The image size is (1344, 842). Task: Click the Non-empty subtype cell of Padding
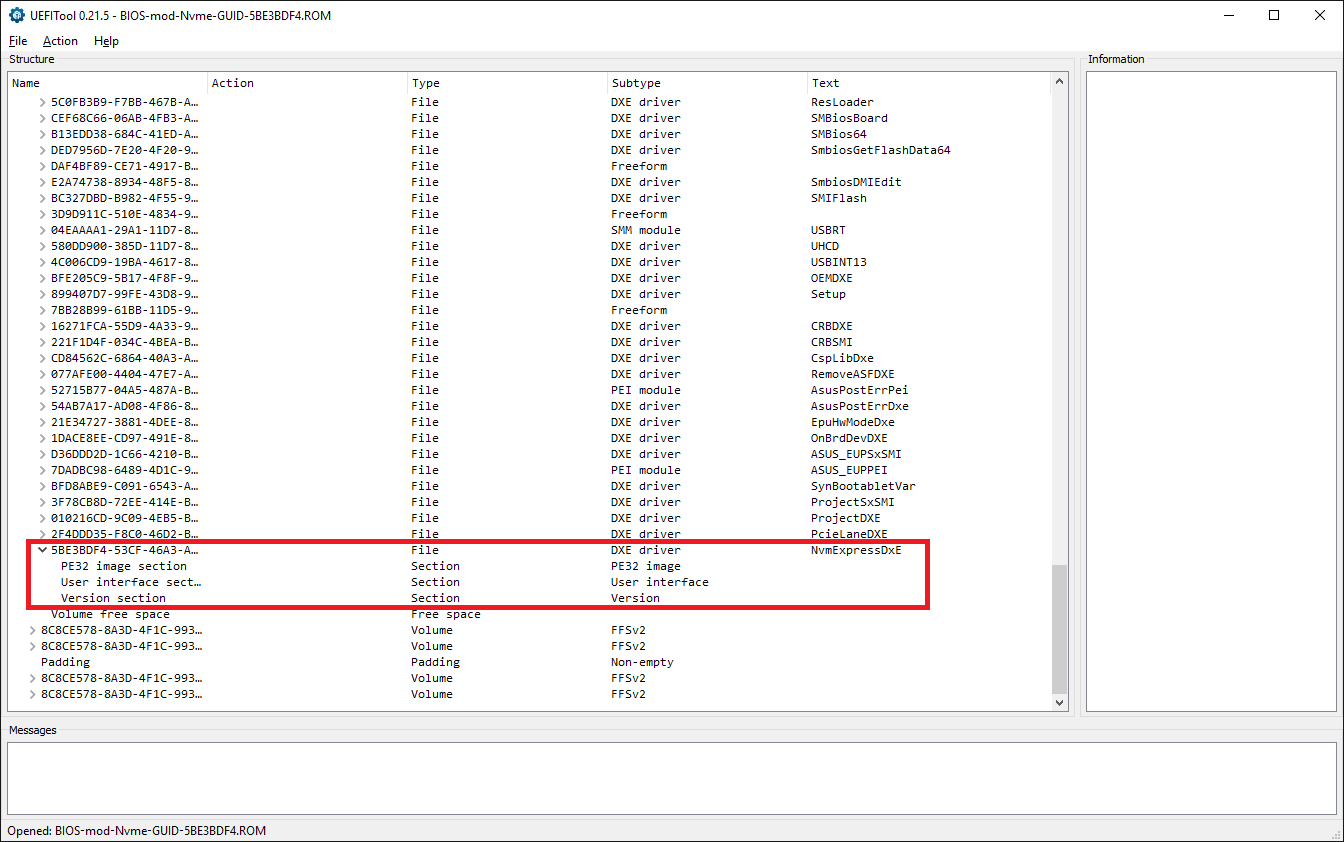[642, 662]
